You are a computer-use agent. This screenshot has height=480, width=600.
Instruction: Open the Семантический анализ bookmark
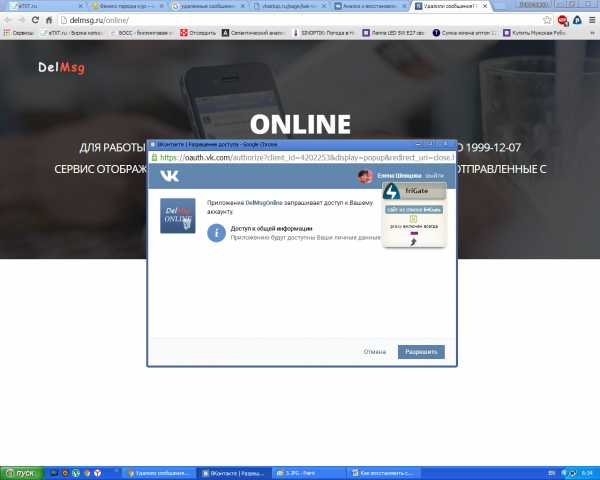(x=253, y=33)
